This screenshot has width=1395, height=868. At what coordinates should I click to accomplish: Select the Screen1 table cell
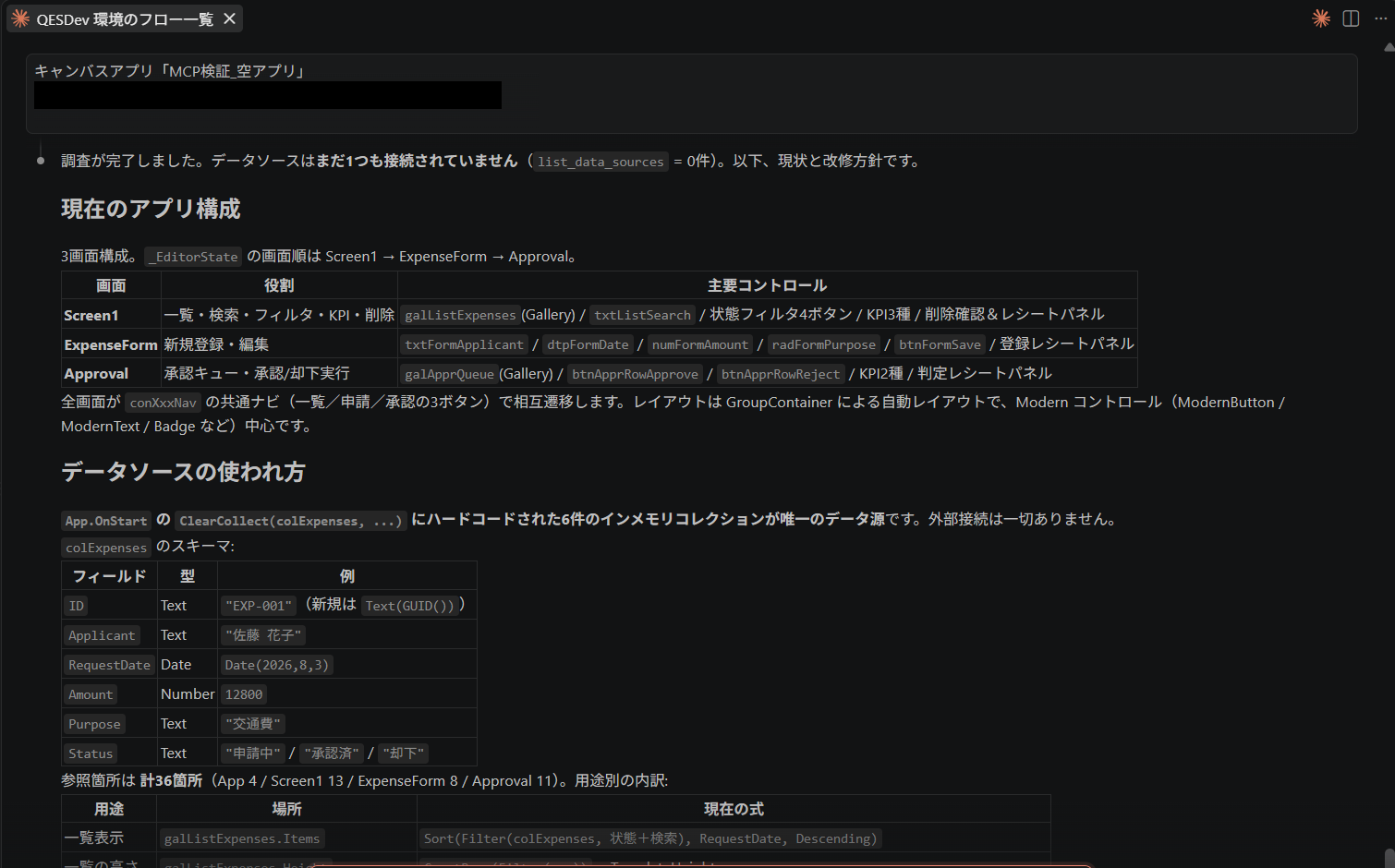[x=111, y=315]
